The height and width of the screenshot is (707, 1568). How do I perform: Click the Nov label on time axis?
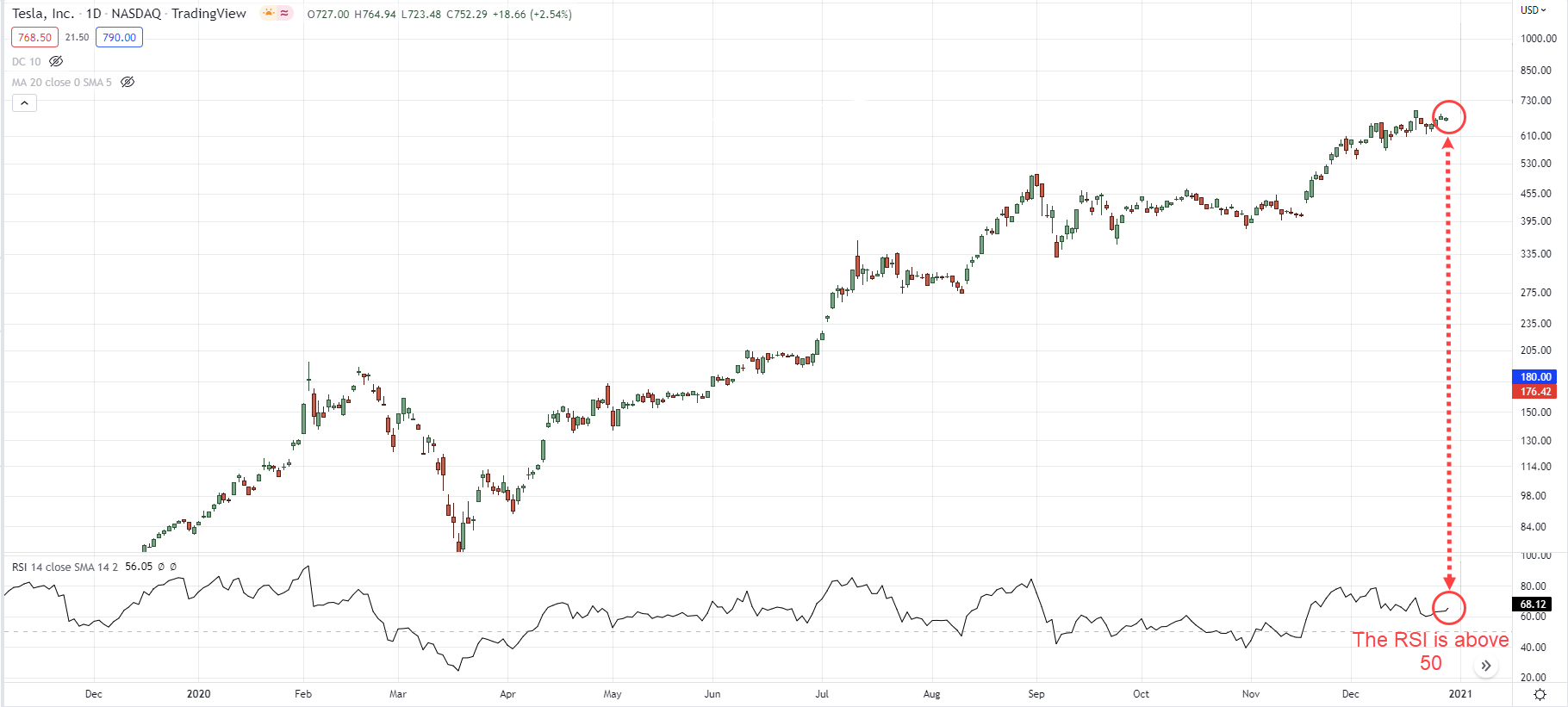pyautogui.click(x=1251, y=694)
